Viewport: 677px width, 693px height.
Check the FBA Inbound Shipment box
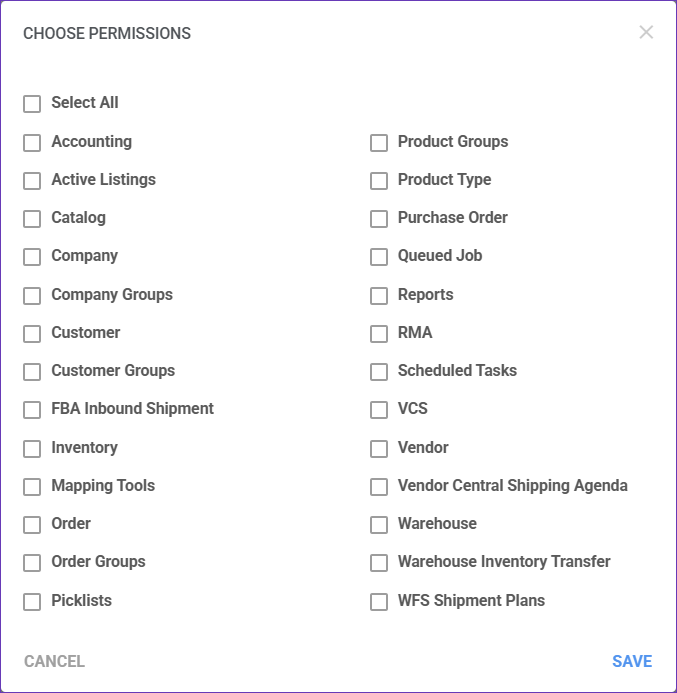click(32, 410)
